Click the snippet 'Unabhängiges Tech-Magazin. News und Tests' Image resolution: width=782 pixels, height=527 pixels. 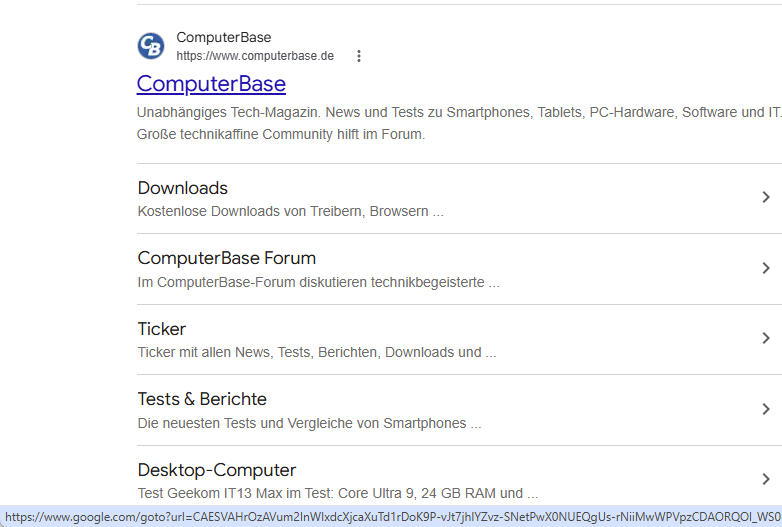point(280,112)
